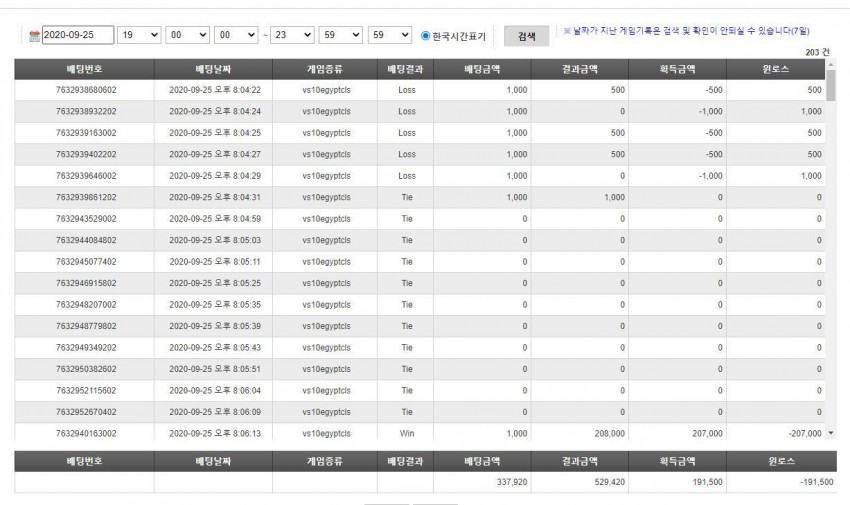Screen dimensions: 850x505
Task: Select bet number 7632948207002
Action: [86, 305]
